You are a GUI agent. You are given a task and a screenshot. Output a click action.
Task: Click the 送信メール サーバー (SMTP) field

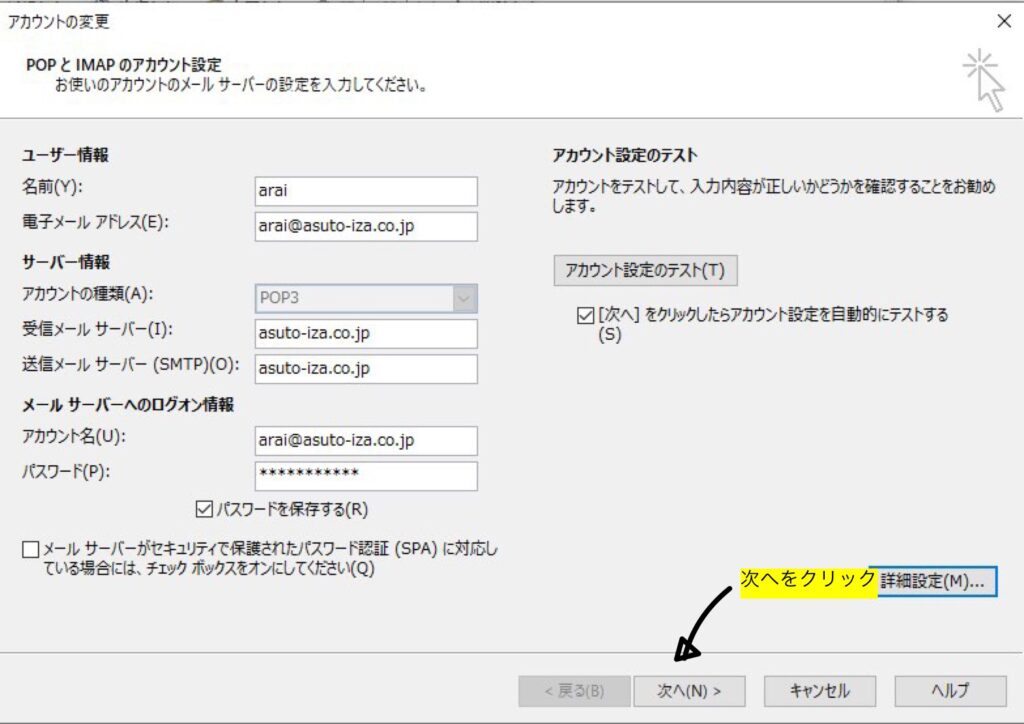coord(366,369)
